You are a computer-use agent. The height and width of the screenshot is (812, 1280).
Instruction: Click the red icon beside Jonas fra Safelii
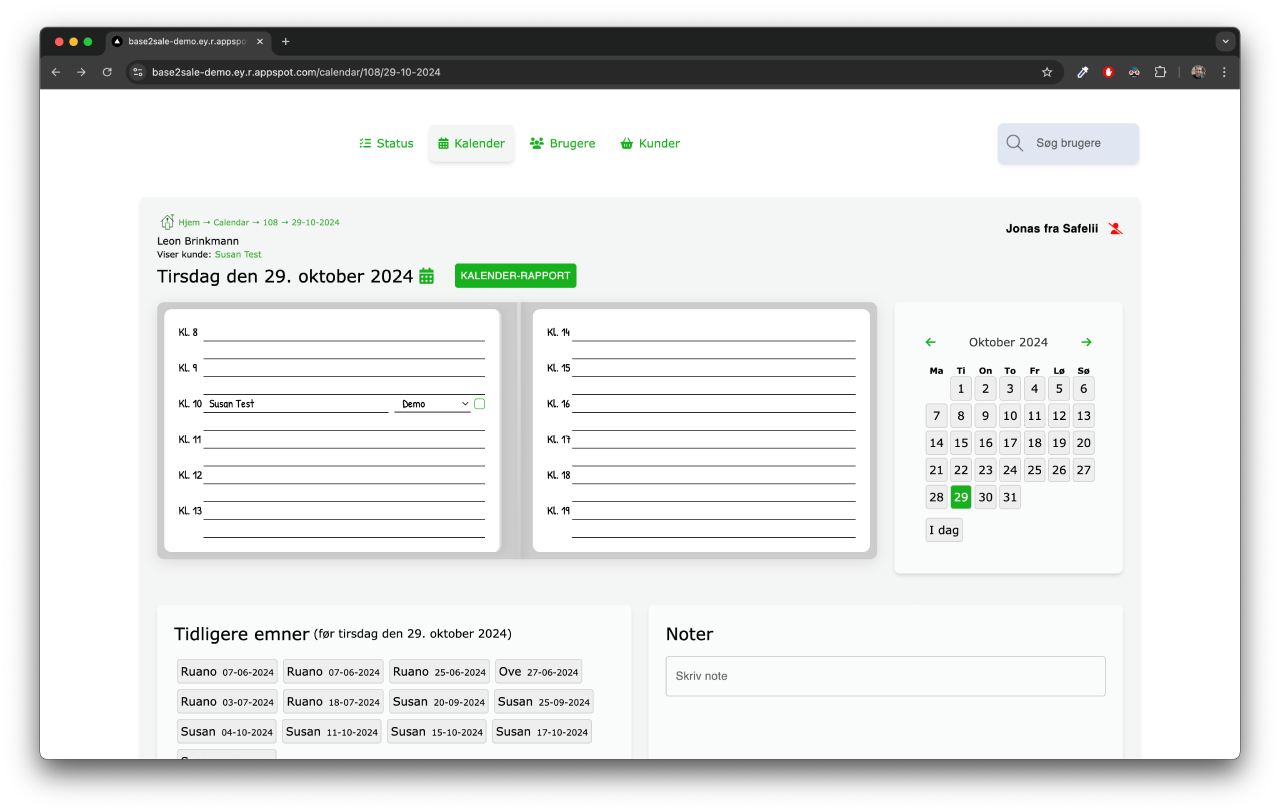(x=1115, y=229)
